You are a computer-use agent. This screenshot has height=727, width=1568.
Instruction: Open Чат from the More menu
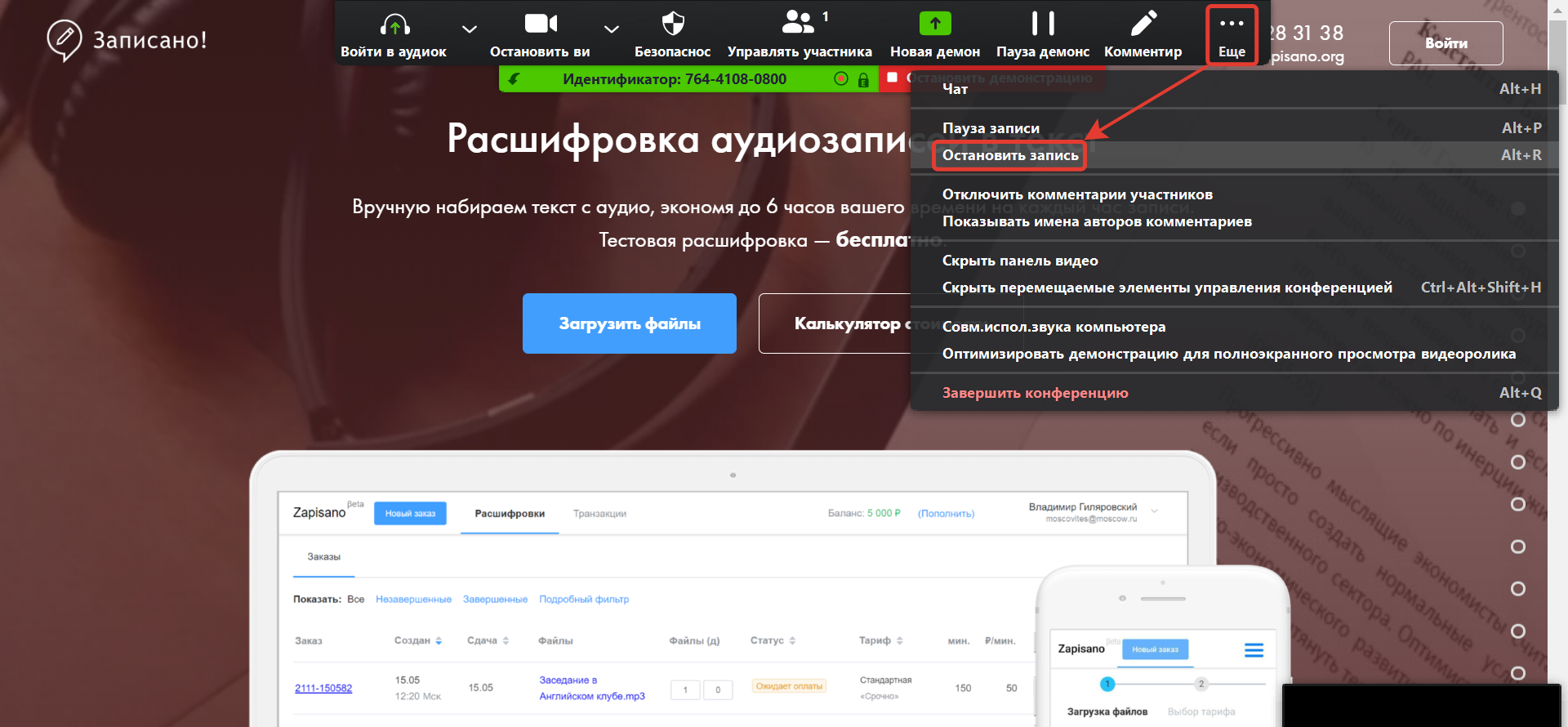pos(1235,89)
